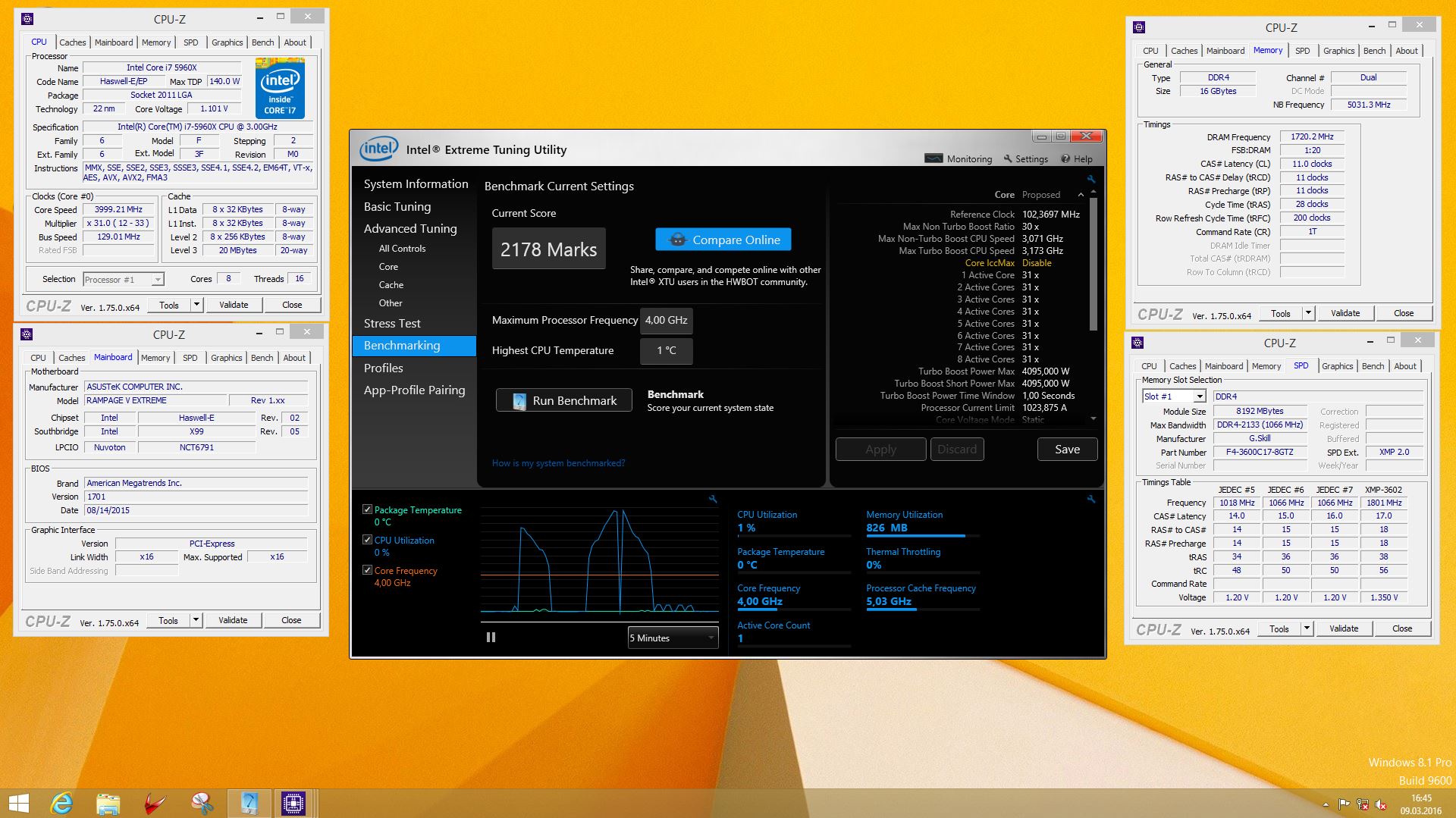The image size is (1456, 818).
Task: Click Tools button in SPD CPU-Z window
Action: 1279,628
